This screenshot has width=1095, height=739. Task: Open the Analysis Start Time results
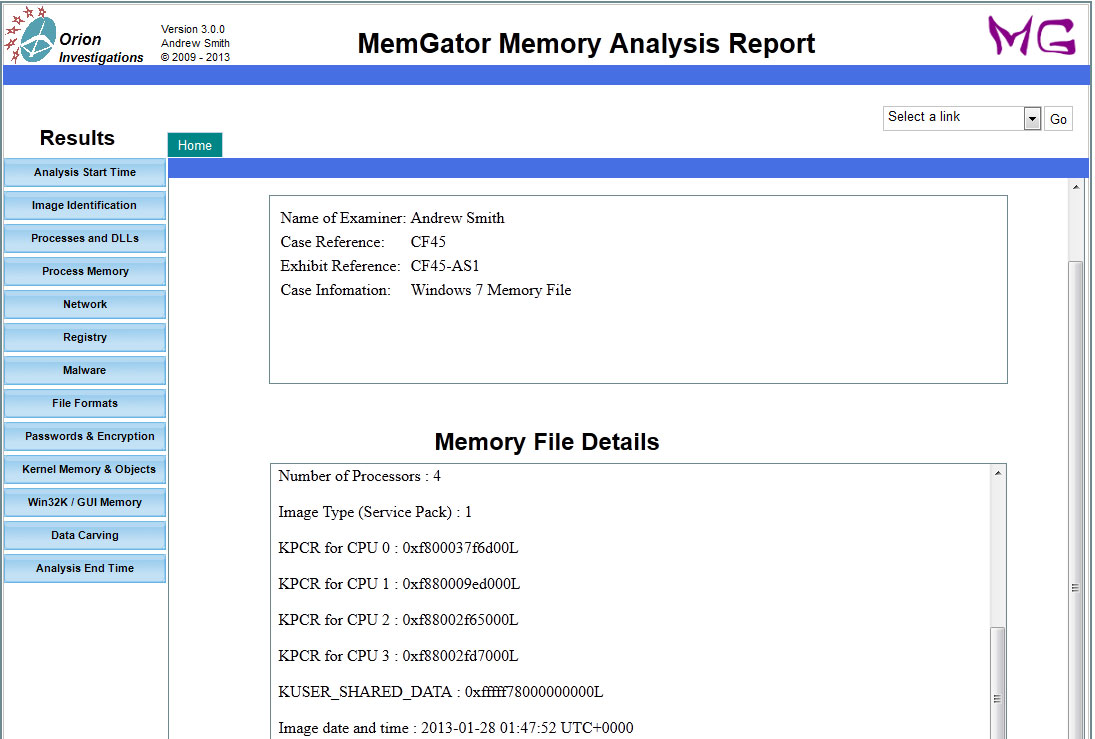85,173
